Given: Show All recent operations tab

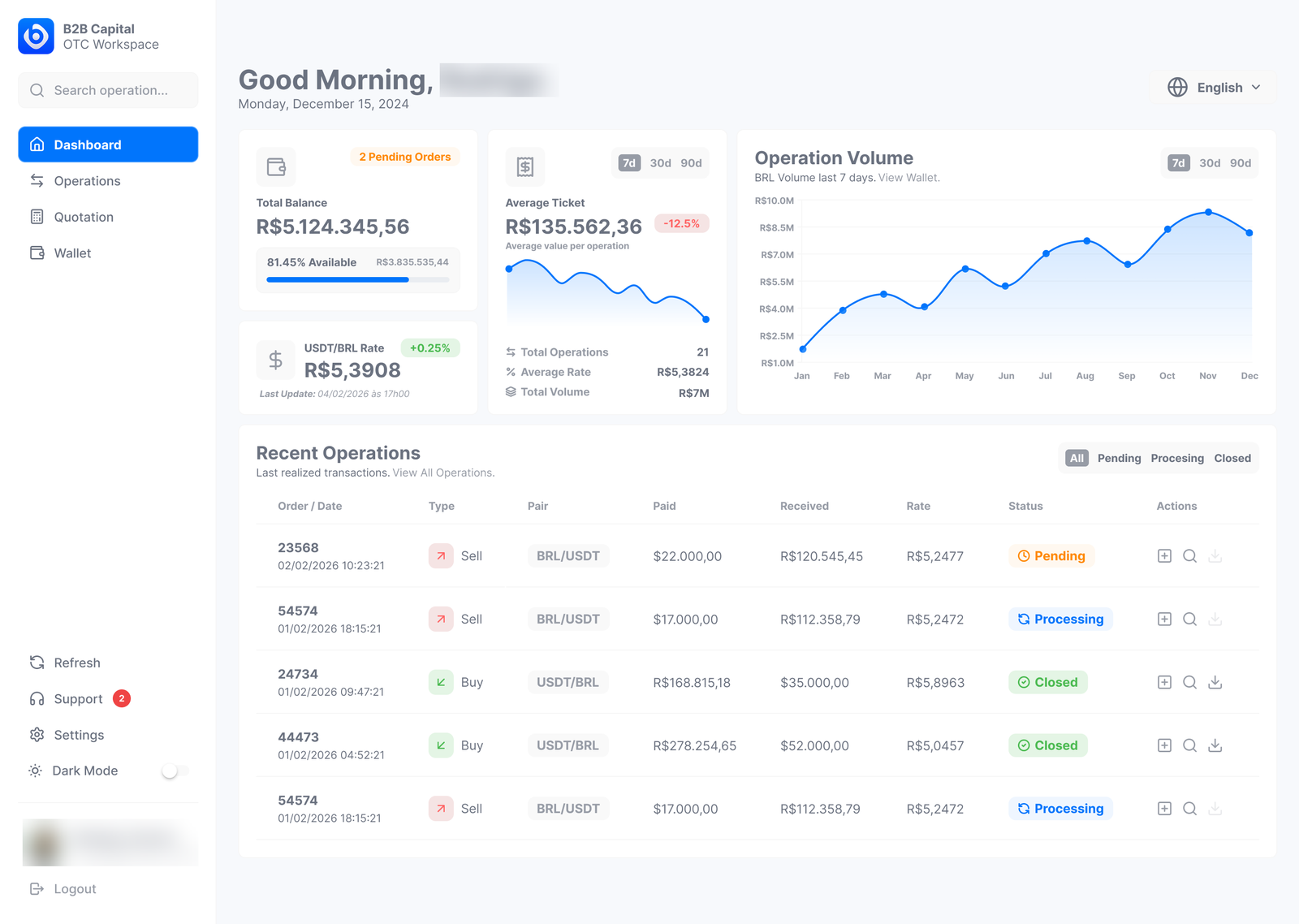Looking at the screenshot, I should pyautogui.click(x=1077, y=458).
